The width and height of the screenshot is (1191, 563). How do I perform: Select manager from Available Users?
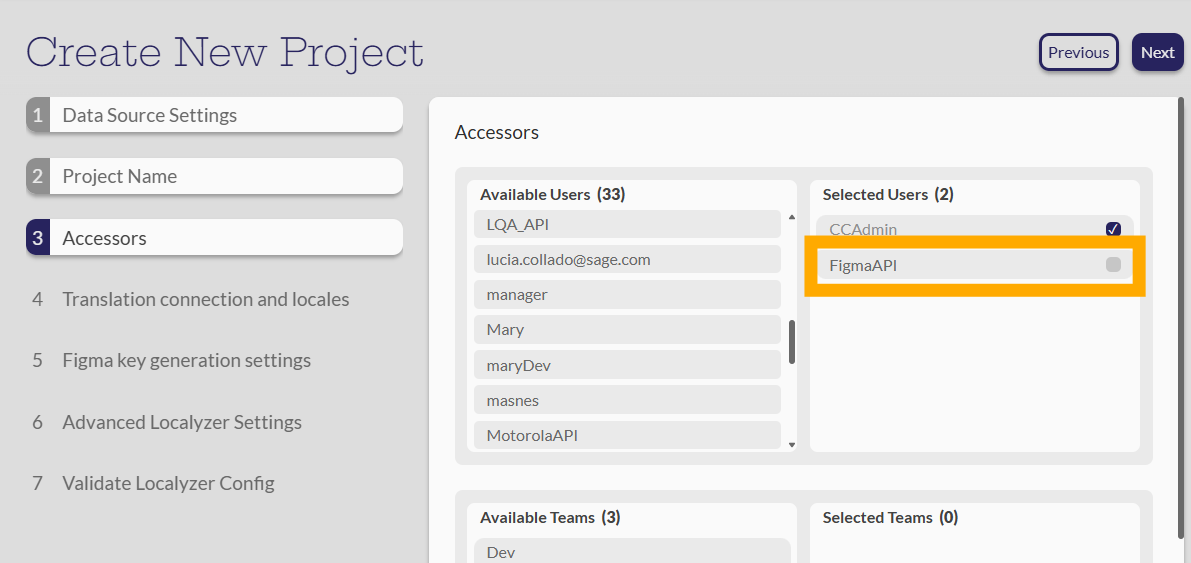(x=627, y=295)
